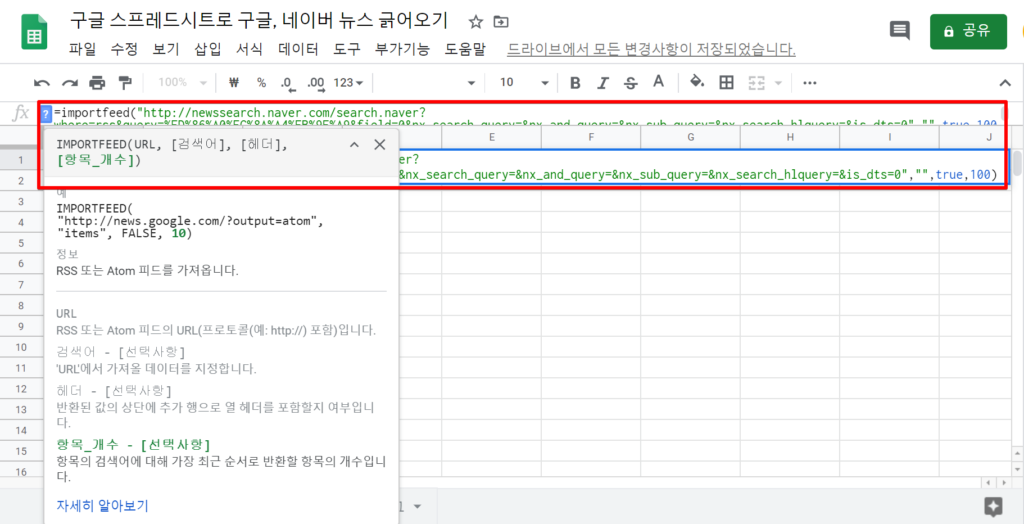
Task: Open the 서식 menu
Action: point(249,50)
